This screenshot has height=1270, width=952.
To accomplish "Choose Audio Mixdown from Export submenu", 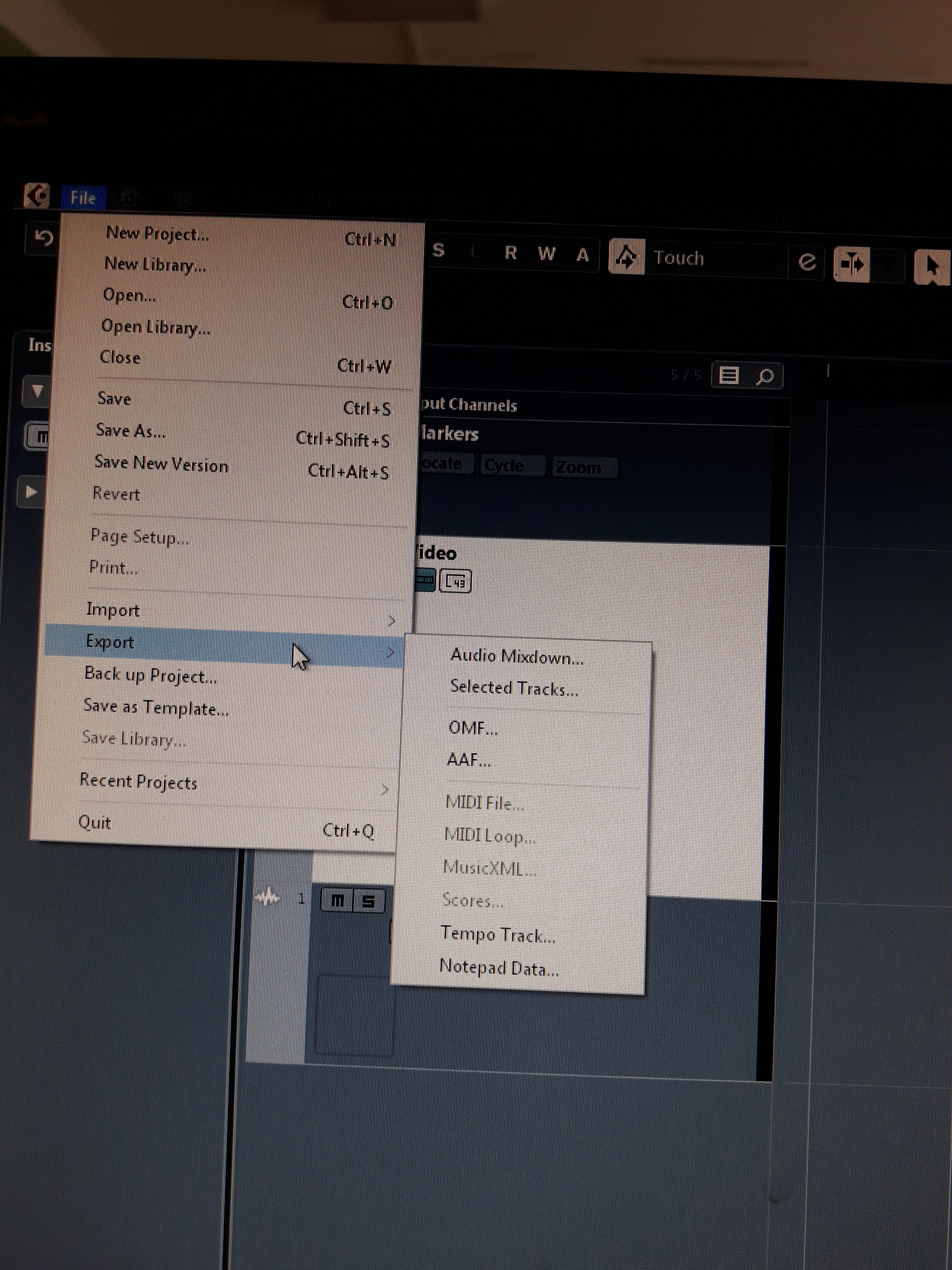I will click(x=517, y=657).
